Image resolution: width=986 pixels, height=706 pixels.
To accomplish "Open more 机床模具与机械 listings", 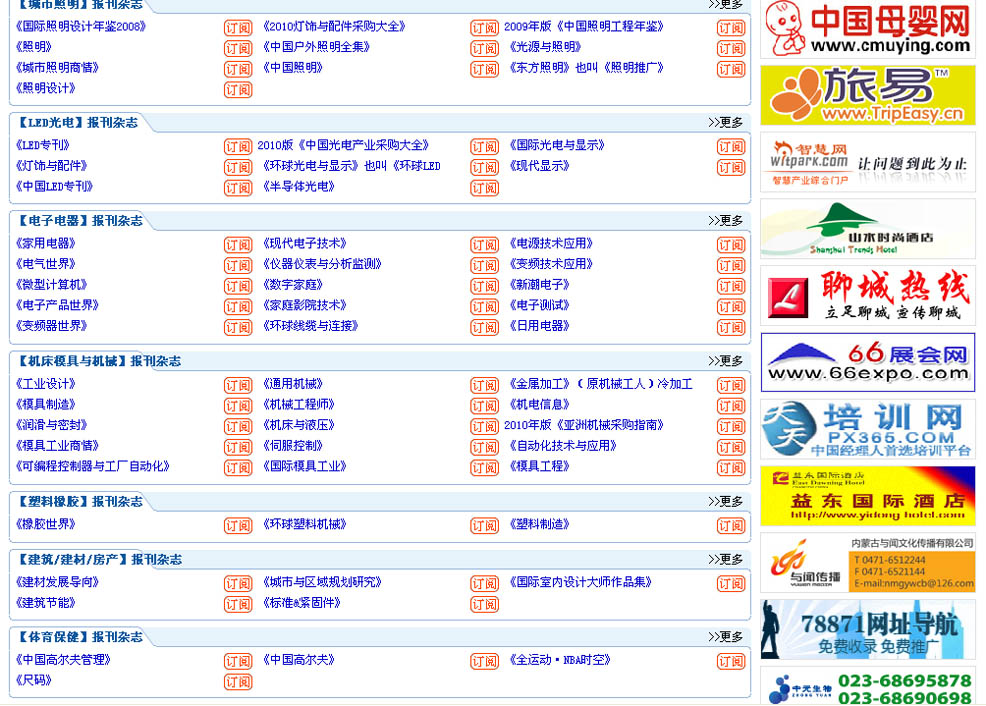I will point(726,360).
